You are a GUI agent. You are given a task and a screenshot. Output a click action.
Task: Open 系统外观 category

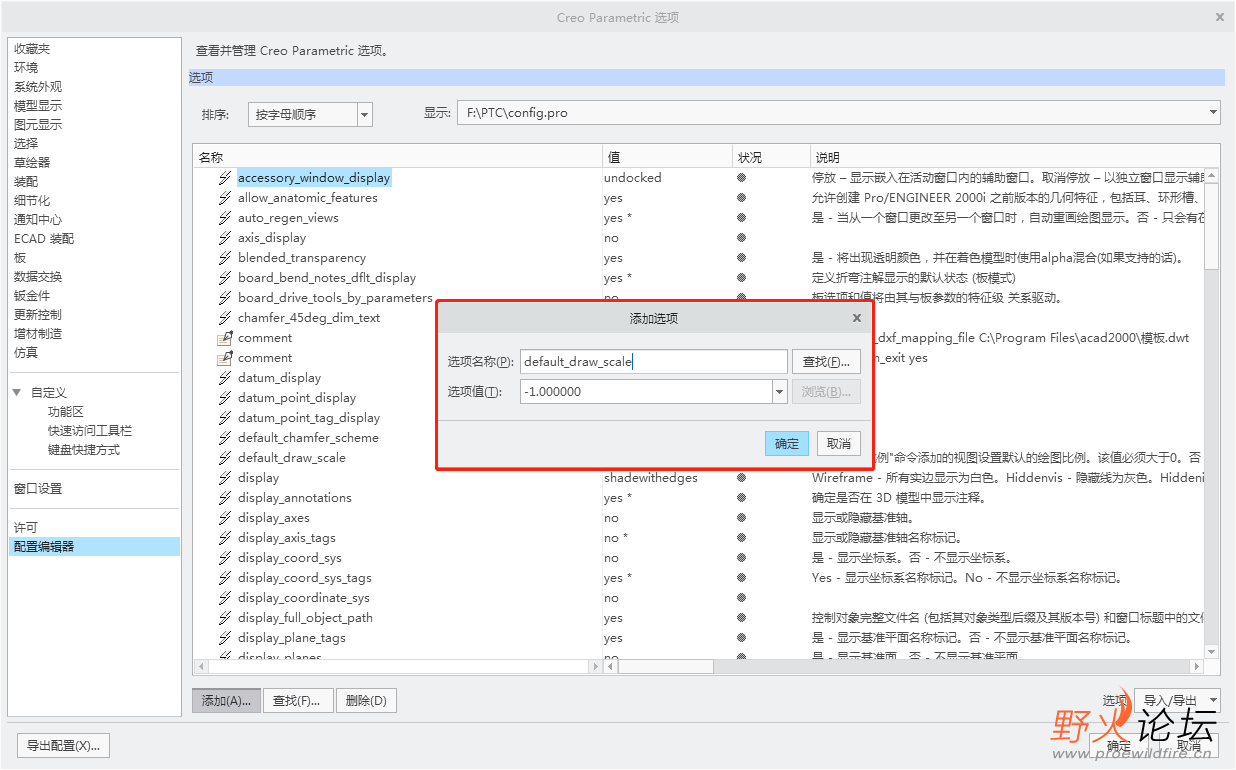pos(38,87)
